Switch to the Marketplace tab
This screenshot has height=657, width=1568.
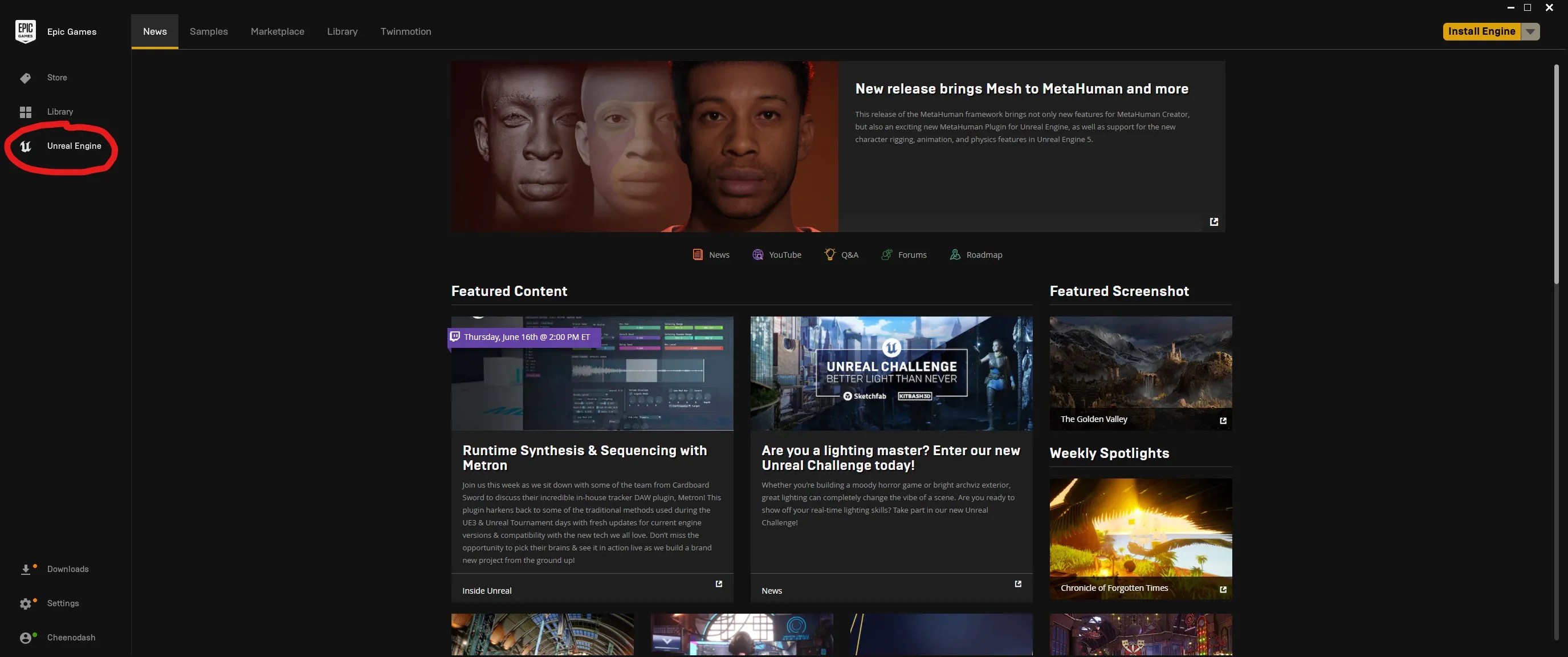277,31
